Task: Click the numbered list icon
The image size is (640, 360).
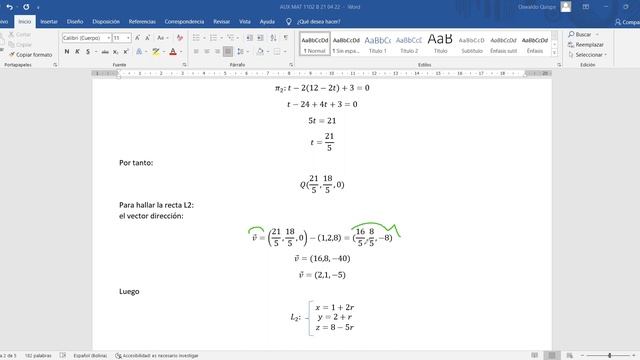Action: pyautogui.click(x=213, y=38)
